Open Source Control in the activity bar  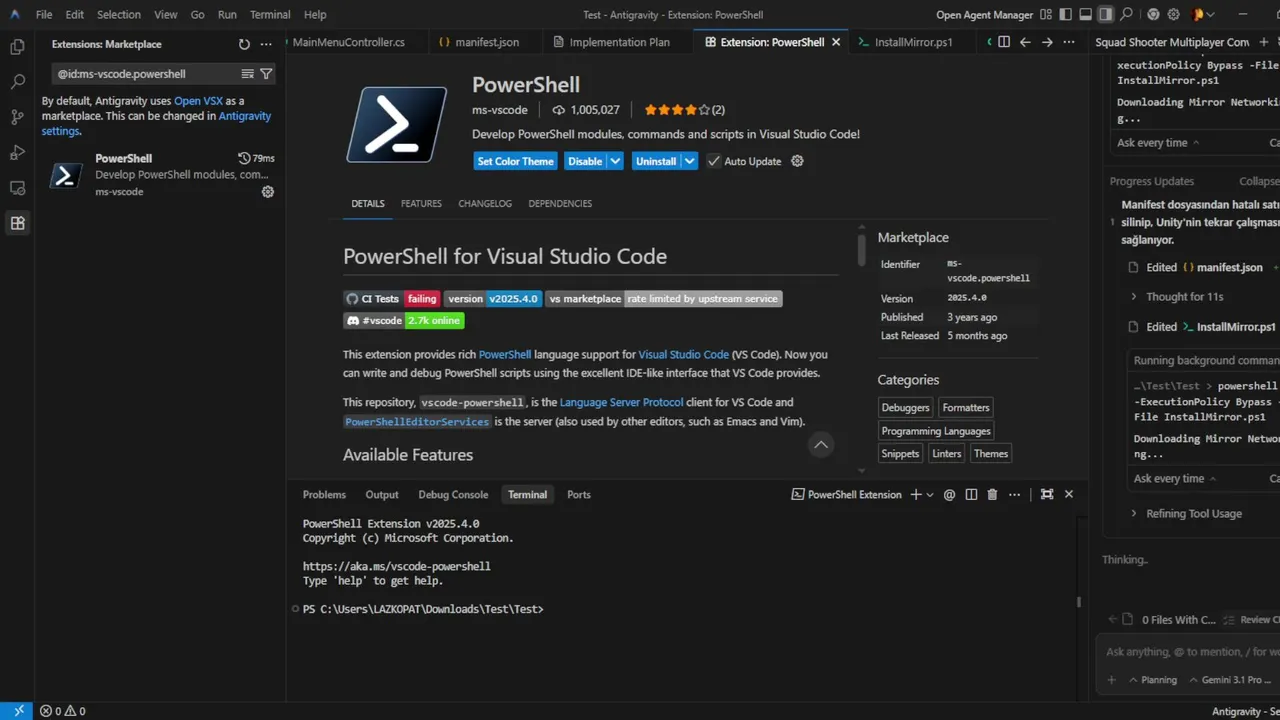(x=17, y=117)
